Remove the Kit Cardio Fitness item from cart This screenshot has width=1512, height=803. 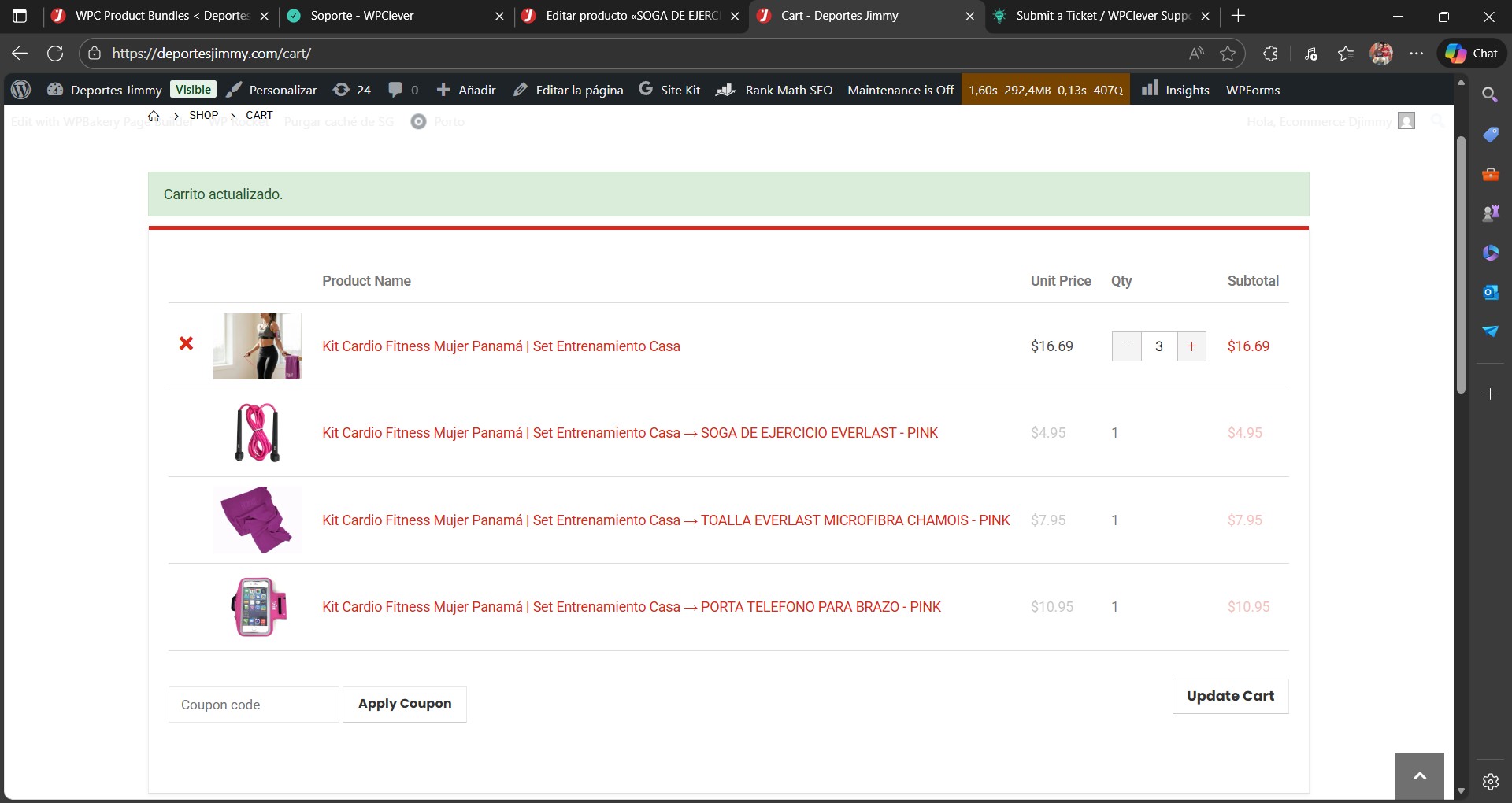point(186,343)
